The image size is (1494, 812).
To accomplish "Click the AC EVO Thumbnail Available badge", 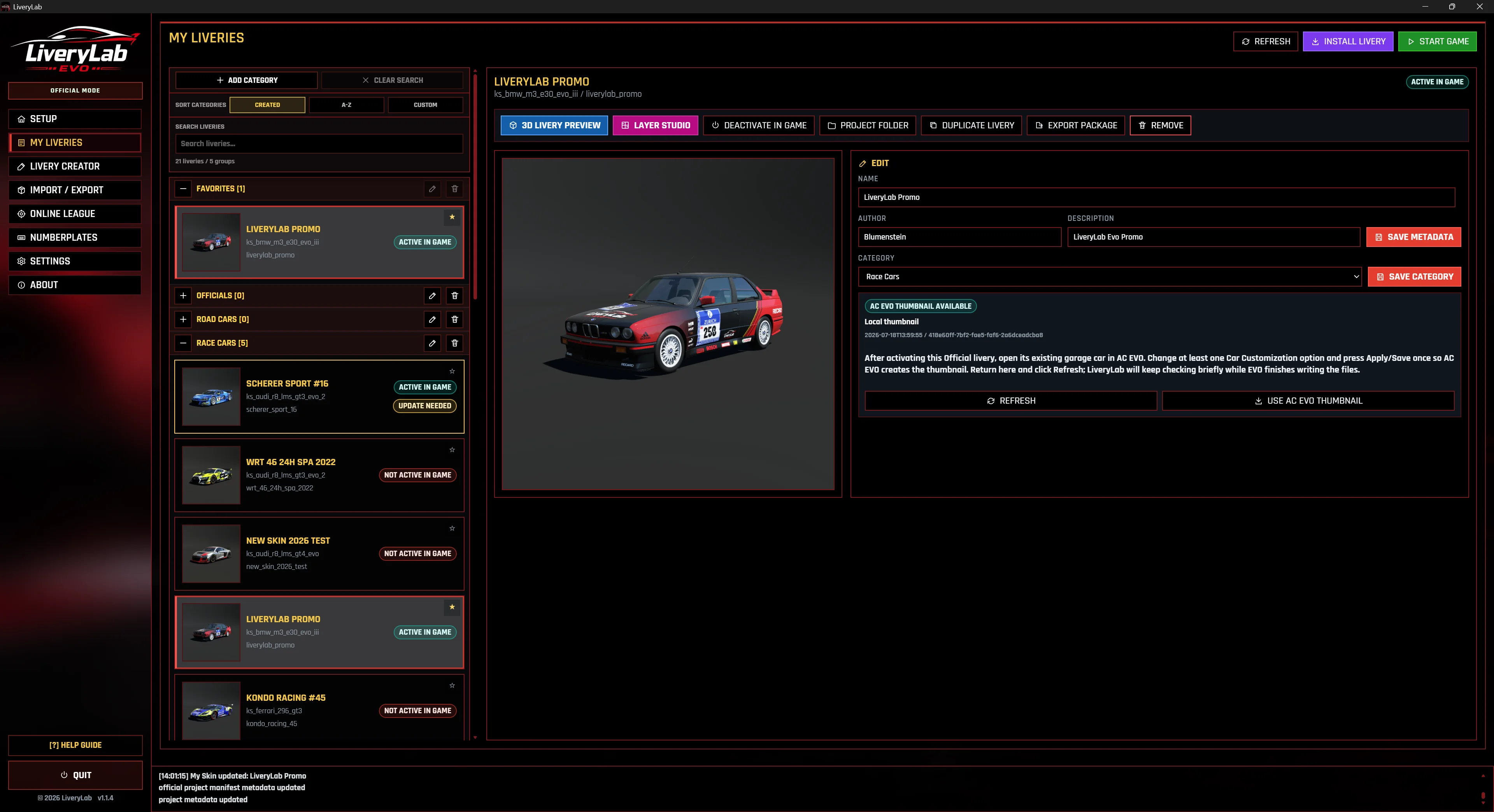I will point(921,306).
